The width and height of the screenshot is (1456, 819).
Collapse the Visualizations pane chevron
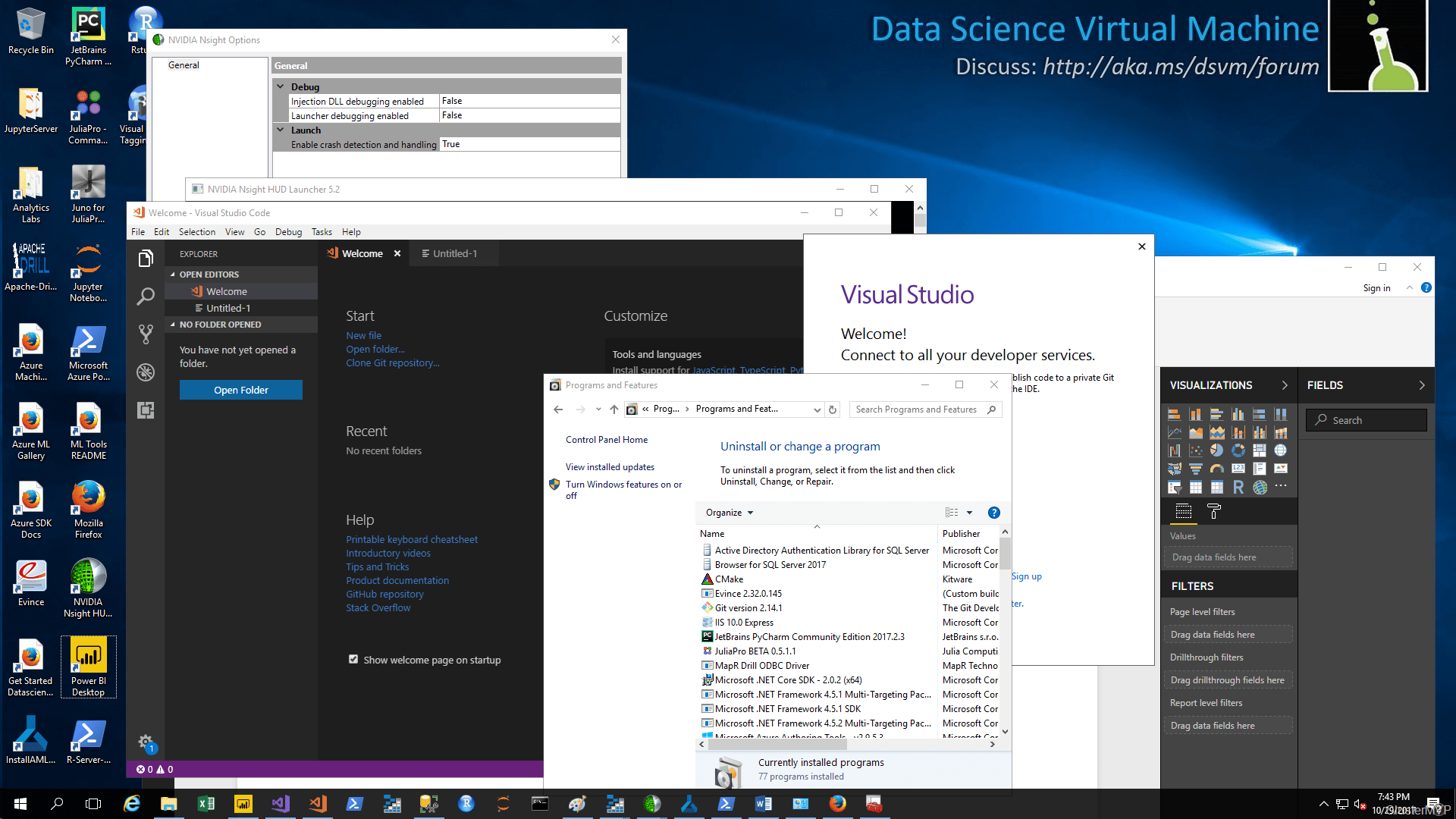[x=1285, y=385]
